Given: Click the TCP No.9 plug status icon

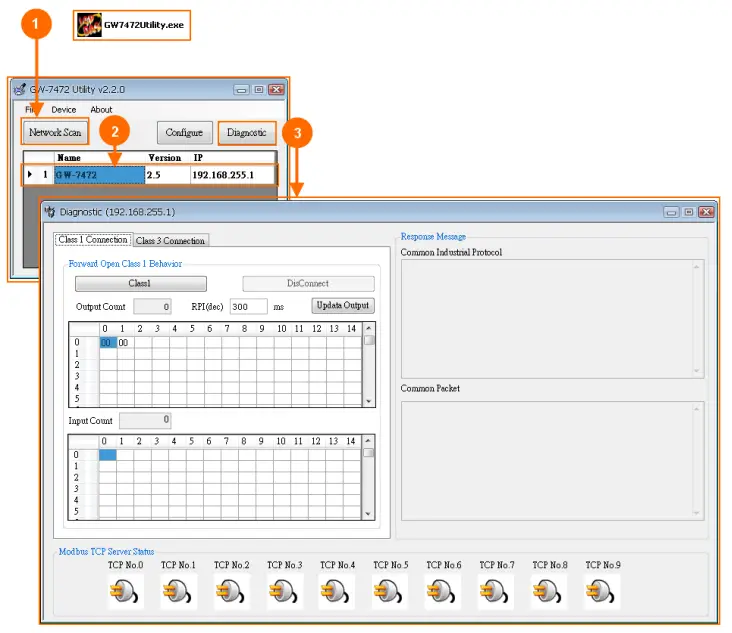Looking at the screenshot, I should [603, 592].
